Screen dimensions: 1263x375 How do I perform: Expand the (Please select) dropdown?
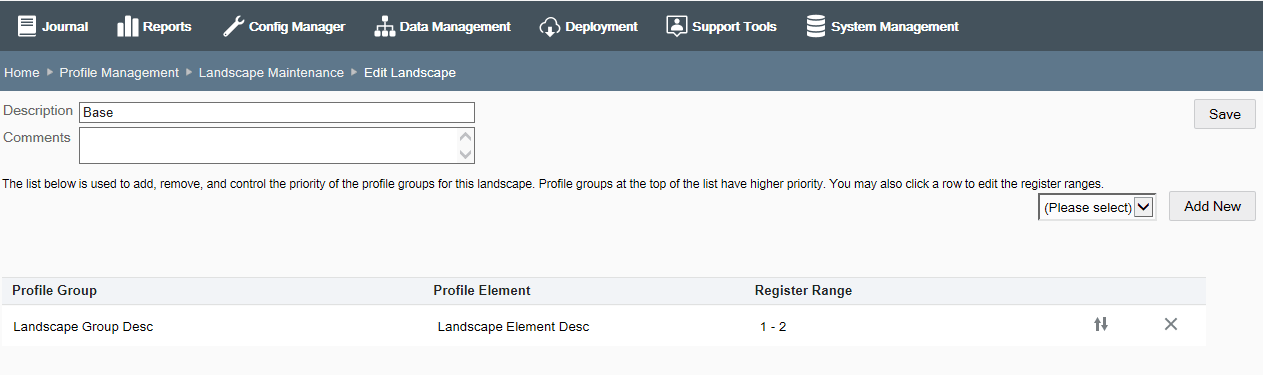[1097, 207]
